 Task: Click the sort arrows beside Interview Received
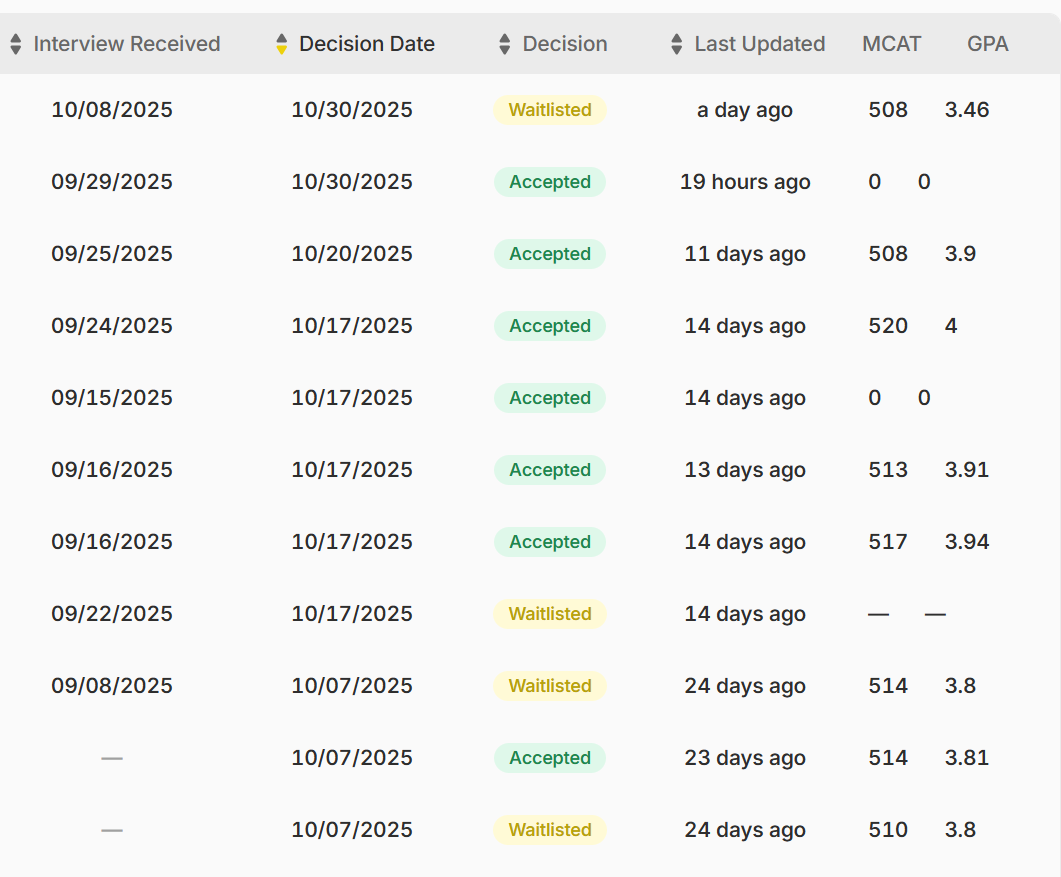(x=15, y=44)
